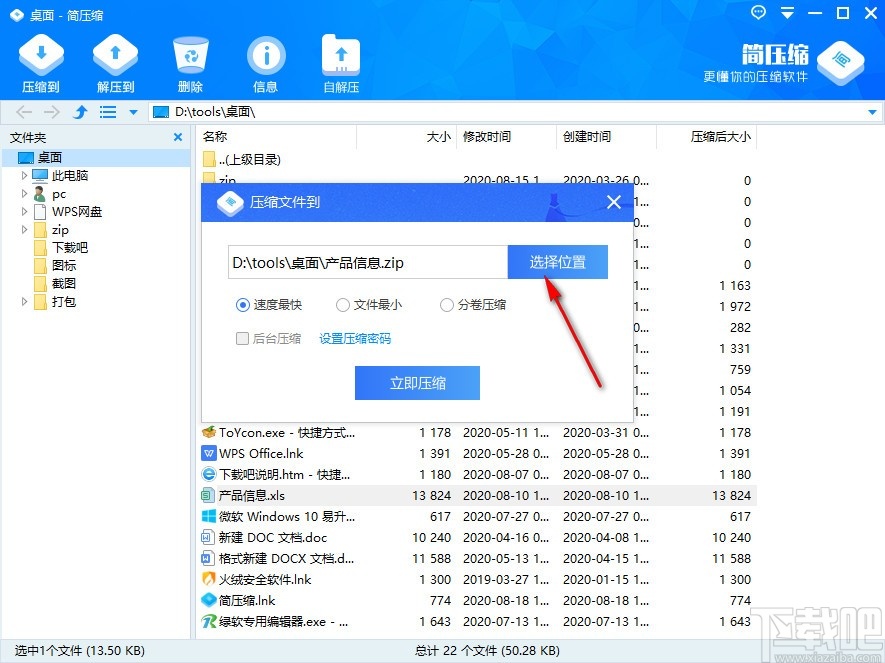Screen dimensions: 885x663
Task: Select the 解压到 extract tool
Action: tap(114, 60)
